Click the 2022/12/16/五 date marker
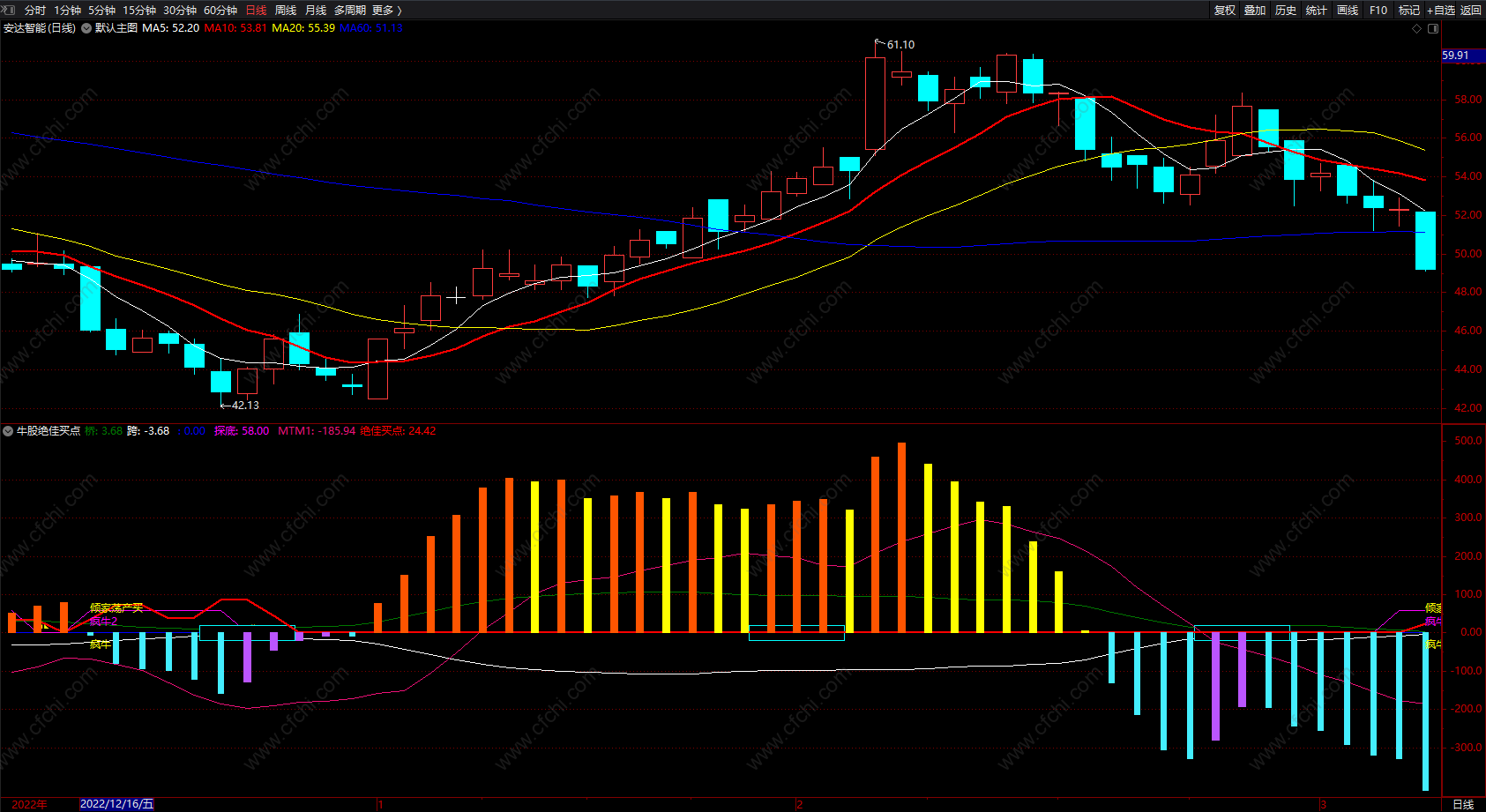The image size is (1486, 812). [116, 804]
